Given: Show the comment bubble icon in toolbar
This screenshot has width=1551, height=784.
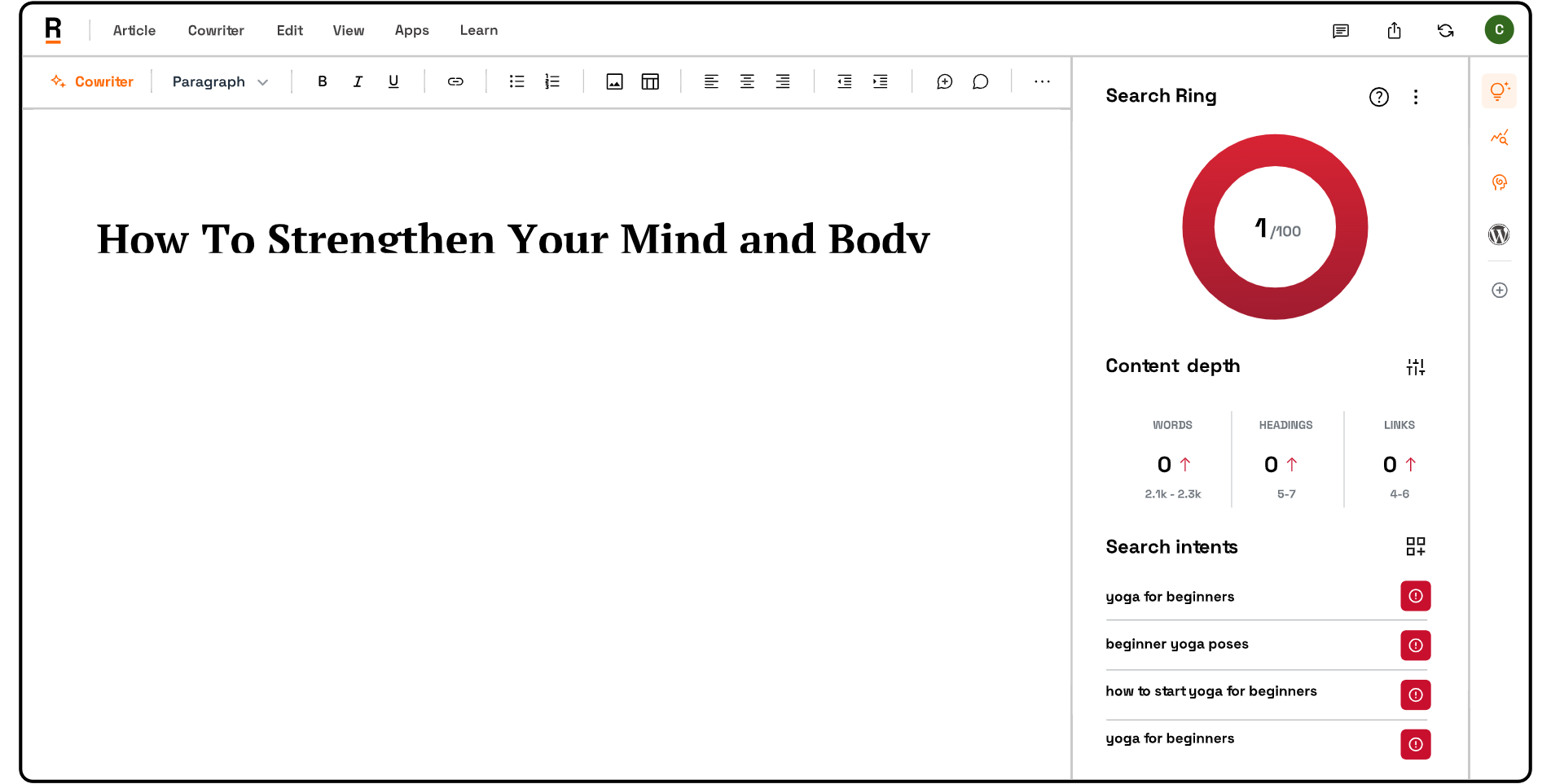Looking at the screenshot, I should point(981,81).
